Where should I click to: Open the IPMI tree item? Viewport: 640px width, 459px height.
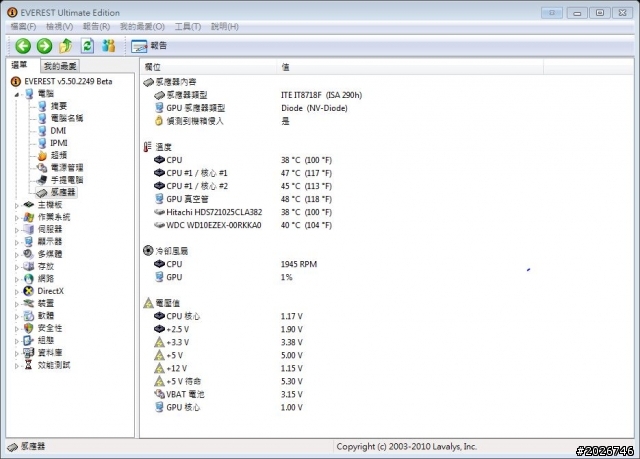(x=53, y=143)
